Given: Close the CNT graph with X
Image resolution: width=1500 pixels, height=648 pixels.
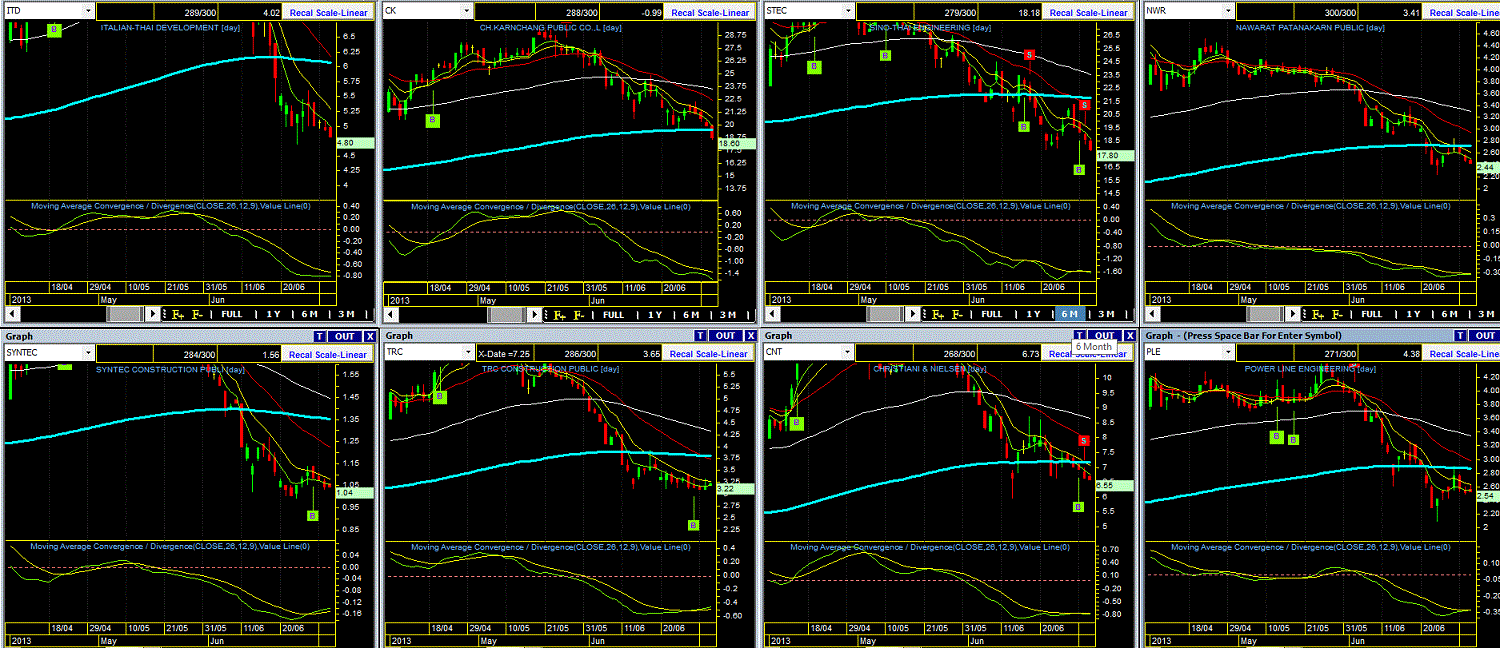Looking at the screenshot, I should [x=1131, y=336].
